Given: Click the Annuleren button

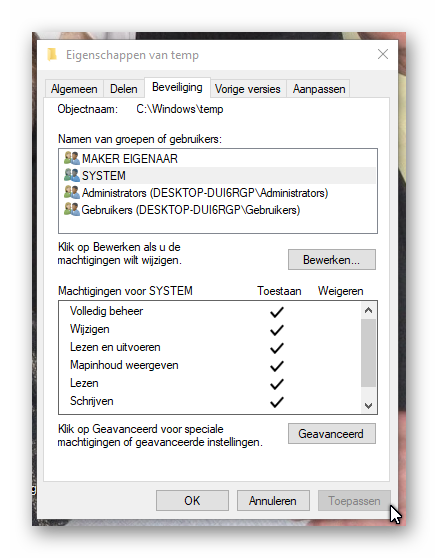Looking at the screenshot, I should tap(273, 501).
